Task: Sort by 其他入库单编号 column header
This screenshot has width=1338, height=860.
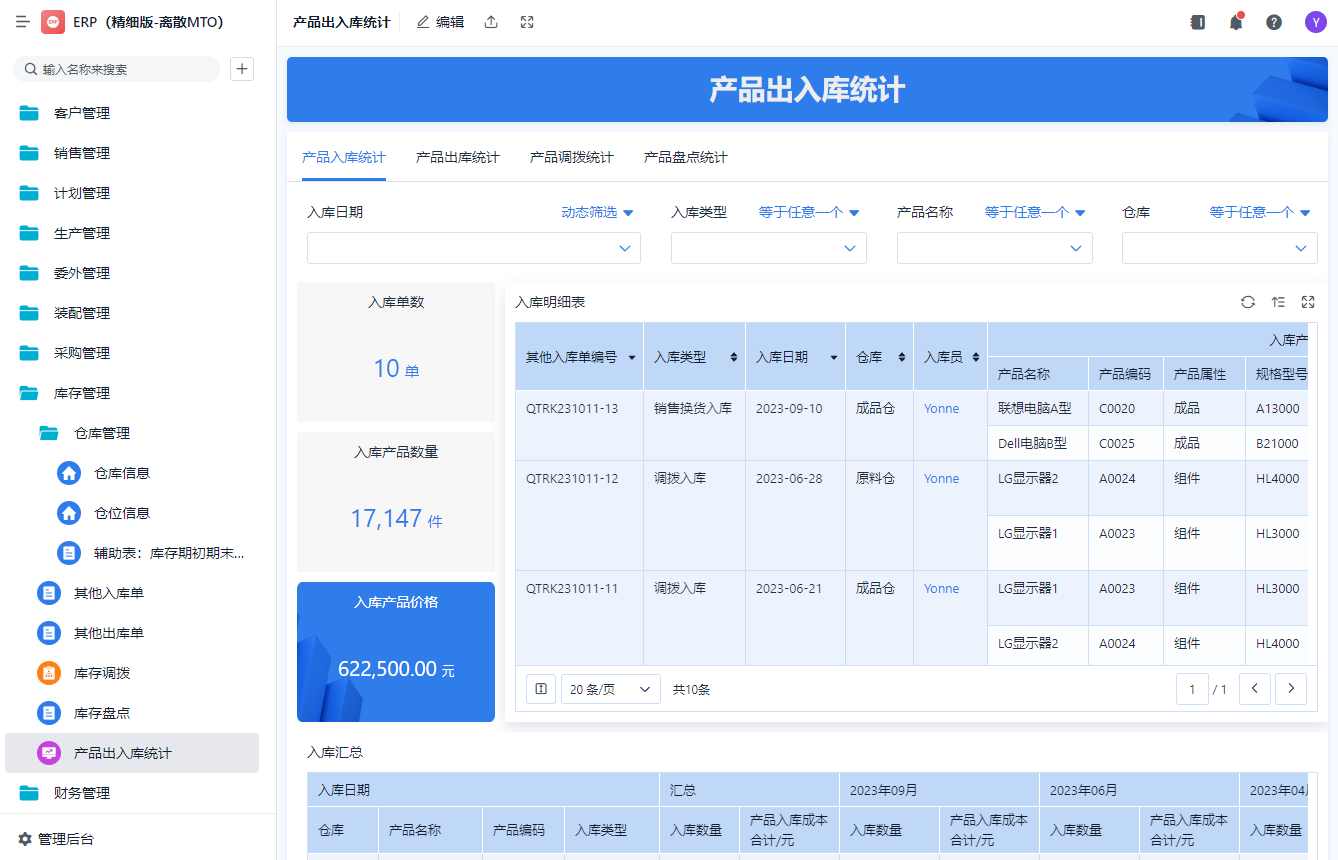Action: pyautogui.click(x=580, y=356)
